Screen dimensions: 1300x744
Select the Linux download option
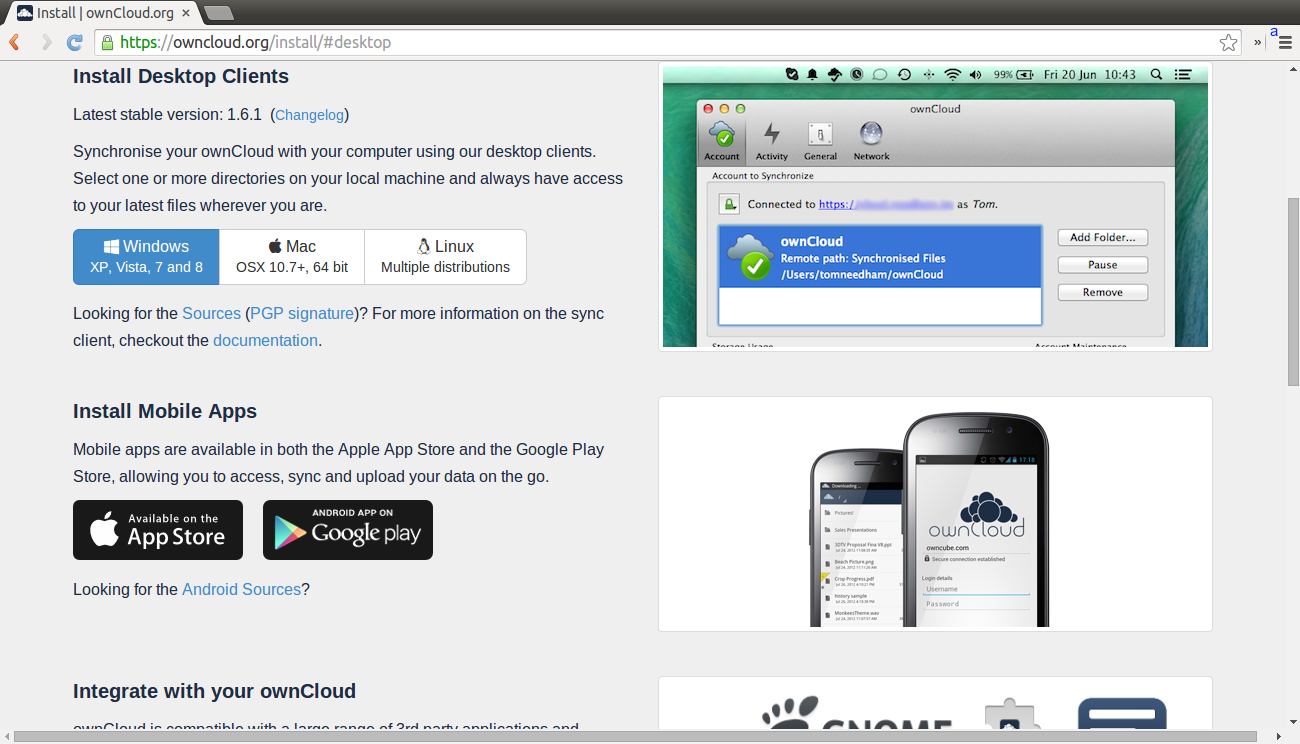[445, 257]
